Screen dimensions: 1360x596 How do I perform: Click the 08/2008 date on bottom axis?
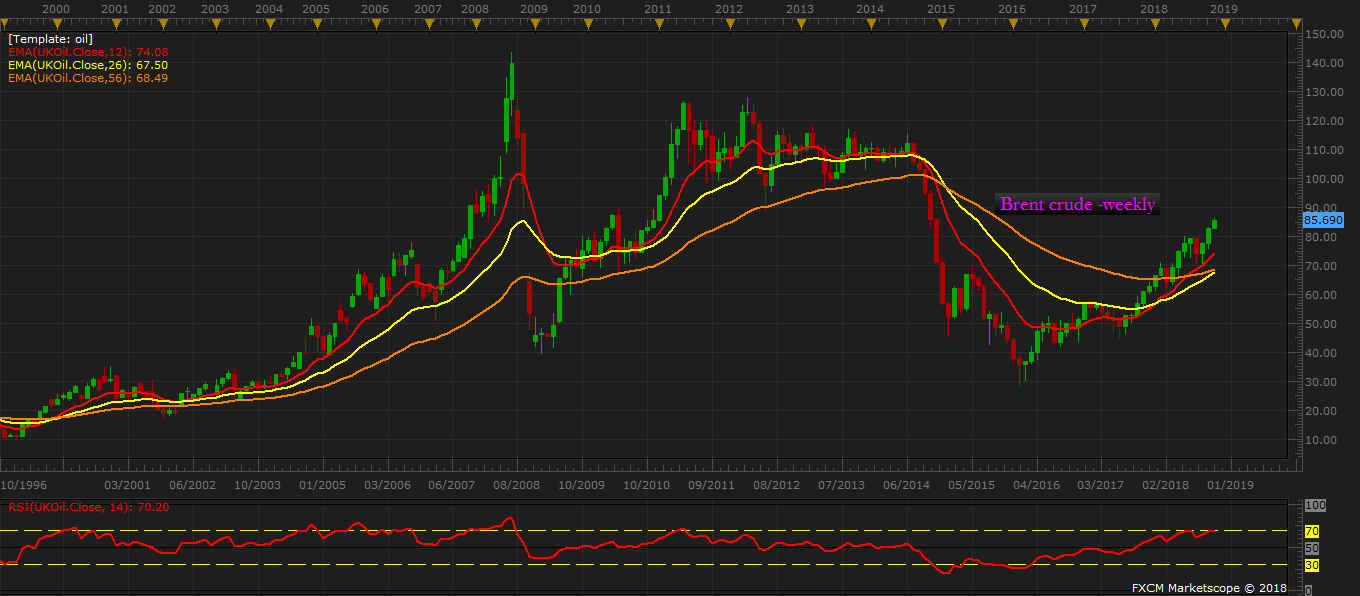(x=516, y=485)
